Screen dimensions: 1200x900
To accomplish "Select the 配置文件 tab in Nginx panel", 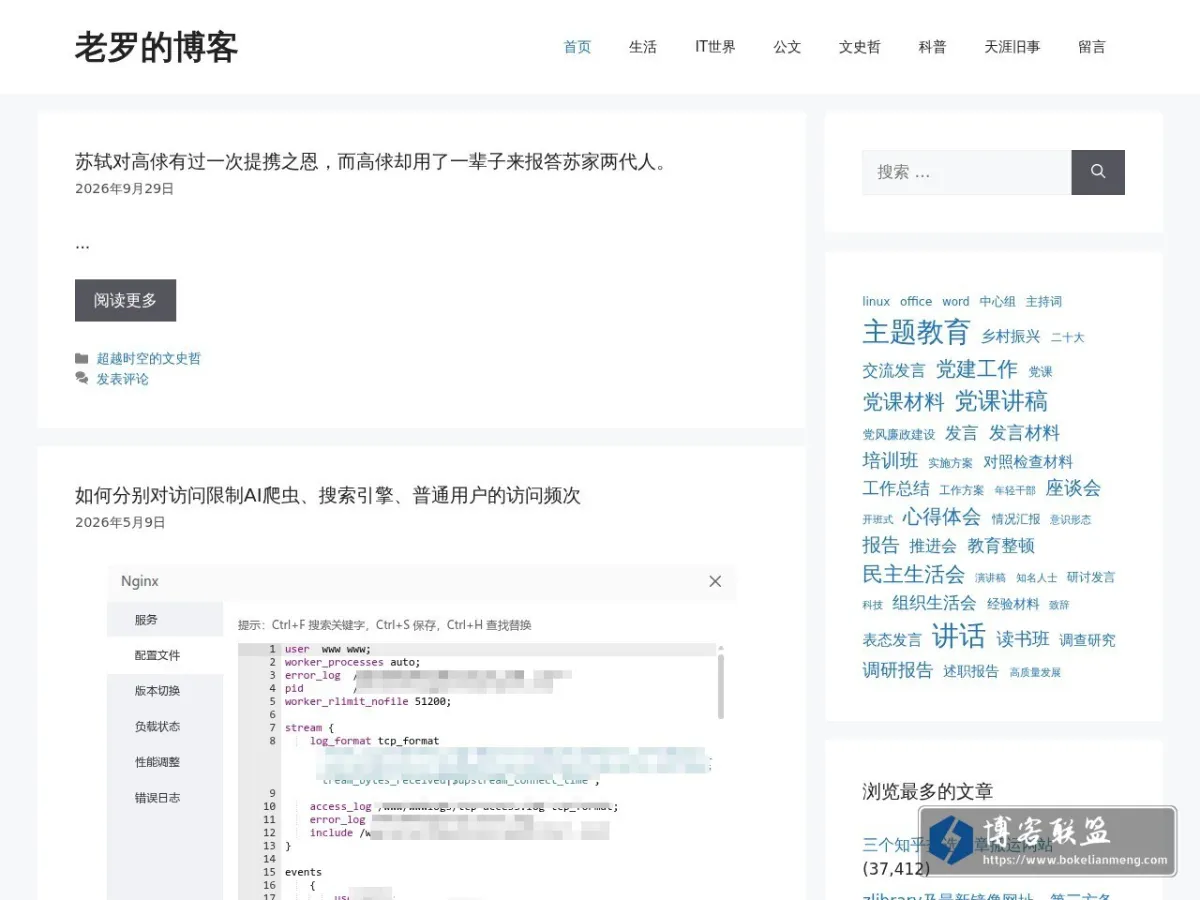I will pyautogui.click(x=157, y=655).
